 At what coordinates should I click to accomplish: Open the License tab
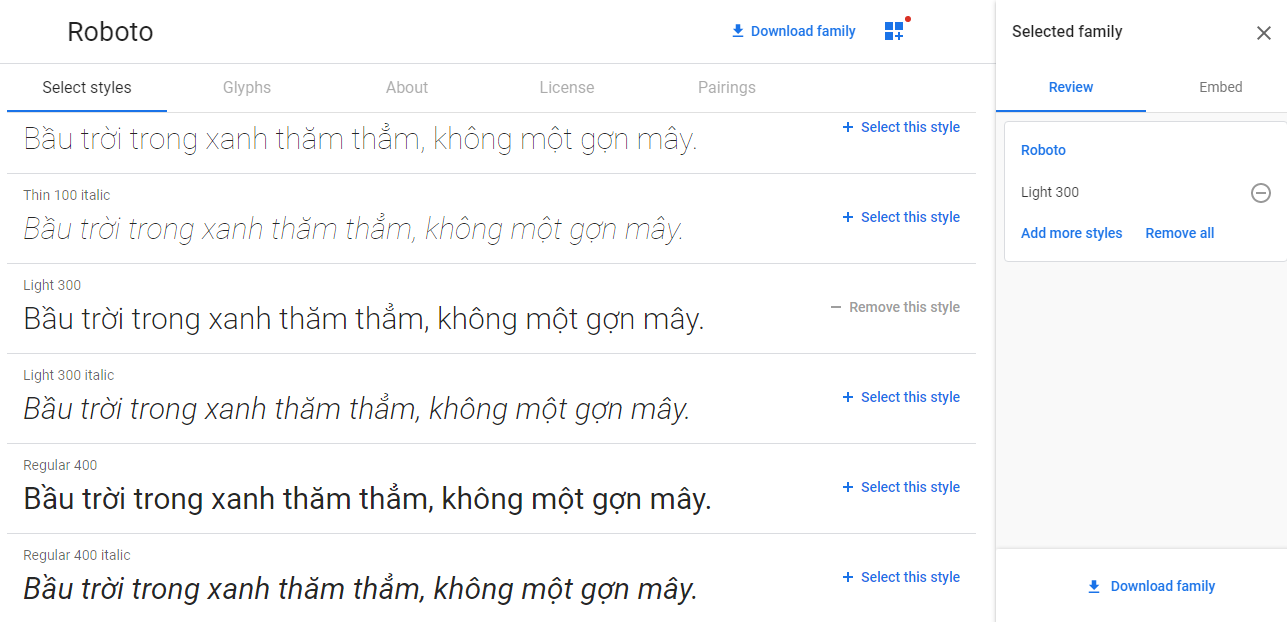click(567, 88)
